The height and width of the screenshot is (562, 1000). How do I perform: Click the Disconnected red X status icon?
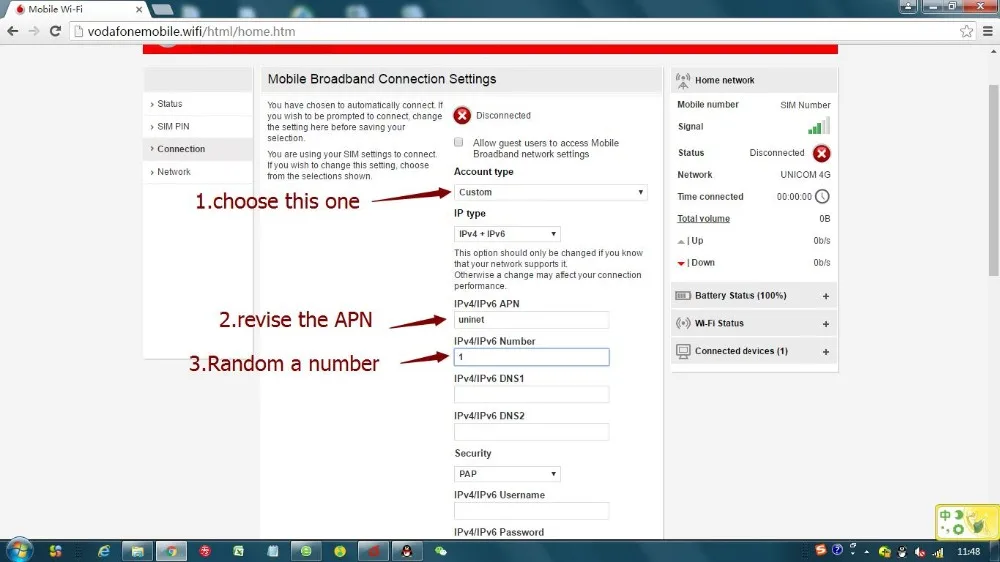pos(462,115)
